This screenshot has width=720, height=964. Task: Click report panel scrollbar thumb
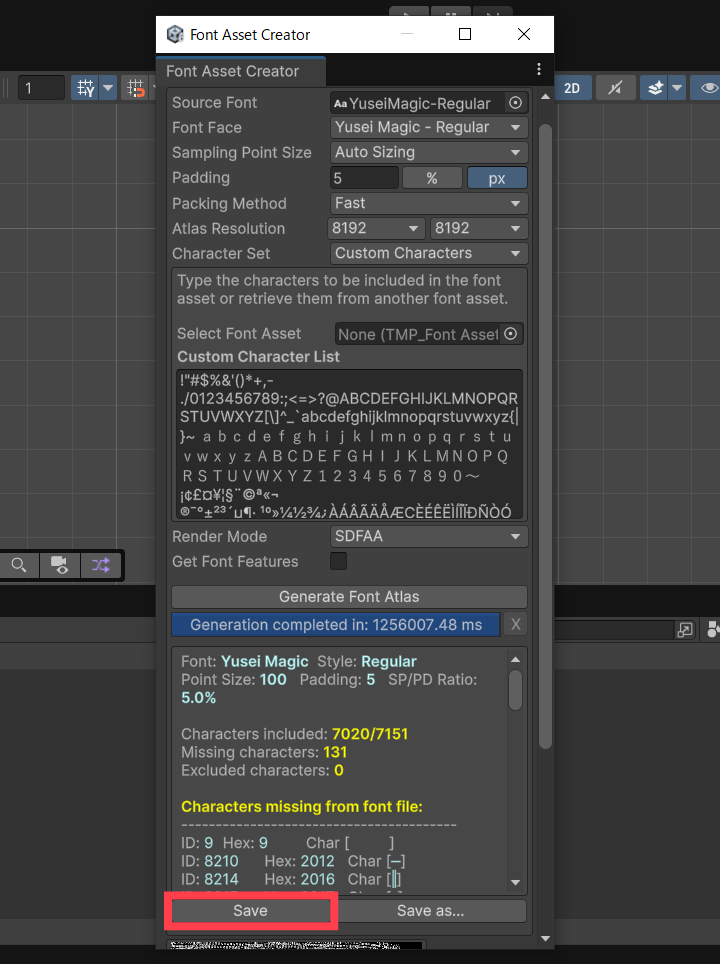coord(515,690)
